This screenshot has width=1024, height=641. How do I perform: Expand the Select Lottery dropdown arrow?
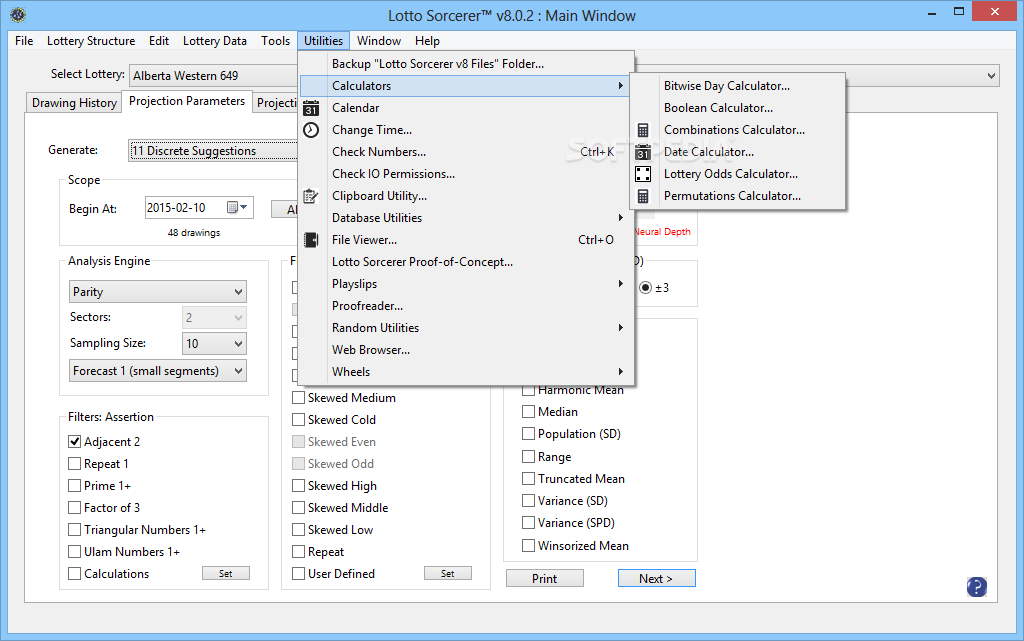(x=991, y=76)
